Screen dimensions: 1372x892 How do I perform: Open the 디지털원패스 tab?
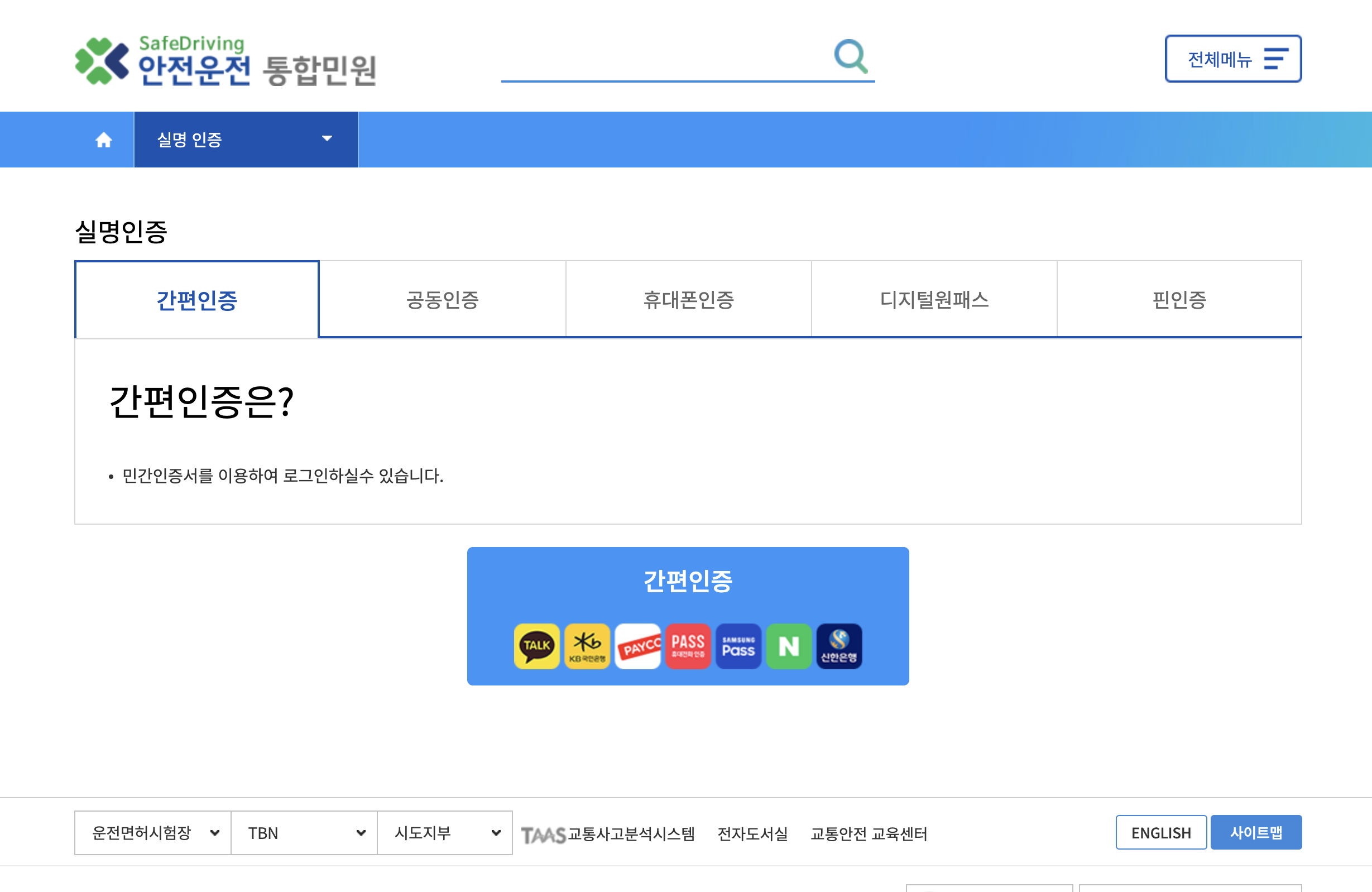click(x=934, y=299)
